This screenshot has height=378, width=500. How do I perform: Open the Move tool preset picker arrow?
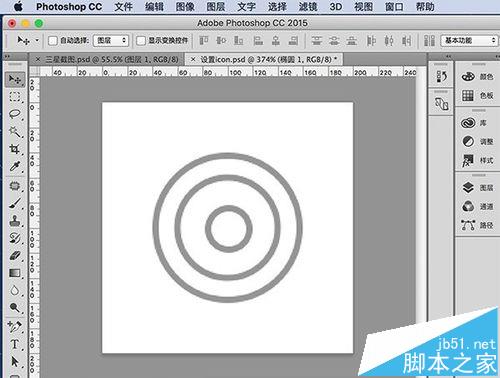(x=37, y=40)
